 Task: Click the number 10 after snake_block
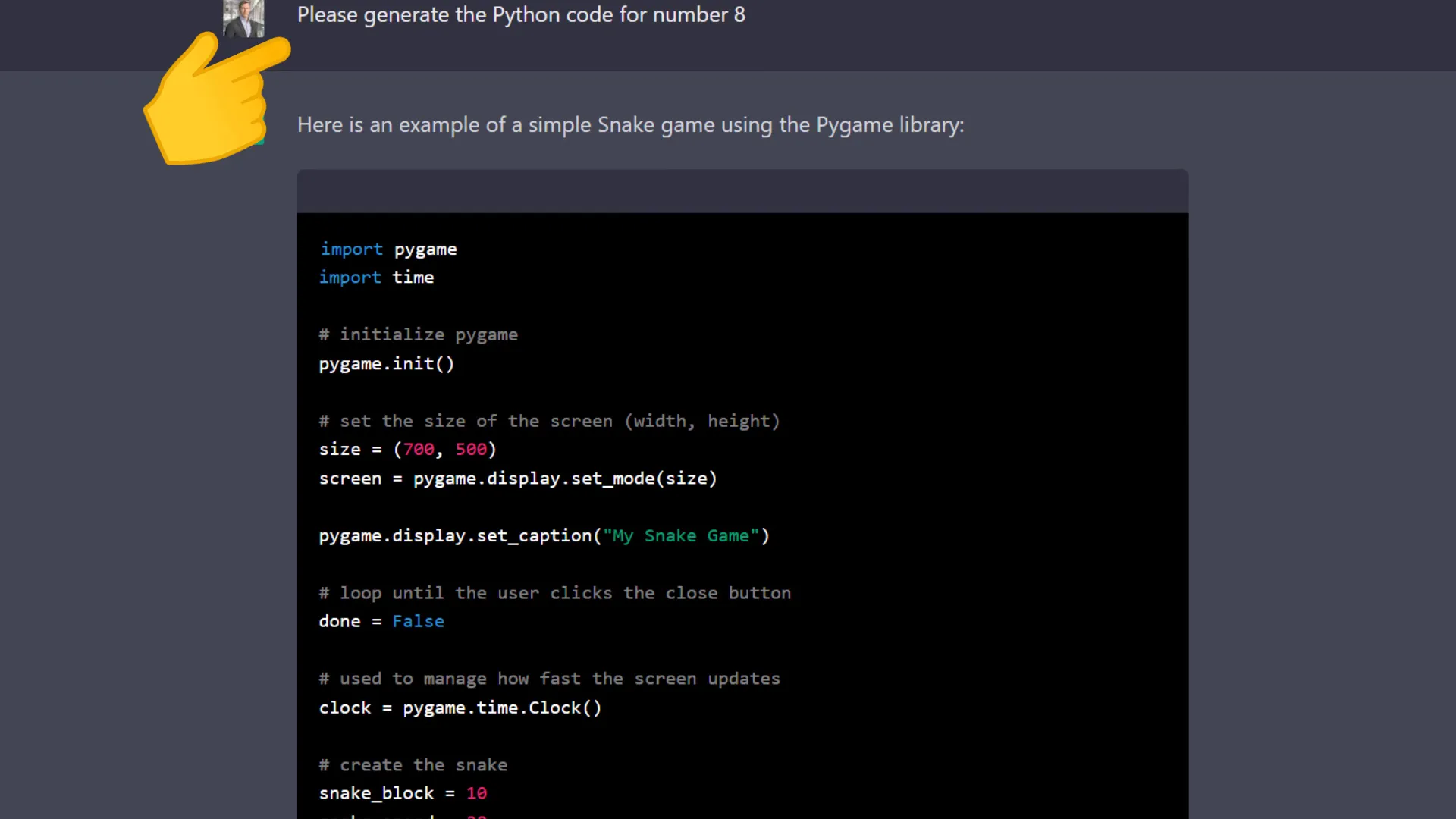[x=476, y=793]
